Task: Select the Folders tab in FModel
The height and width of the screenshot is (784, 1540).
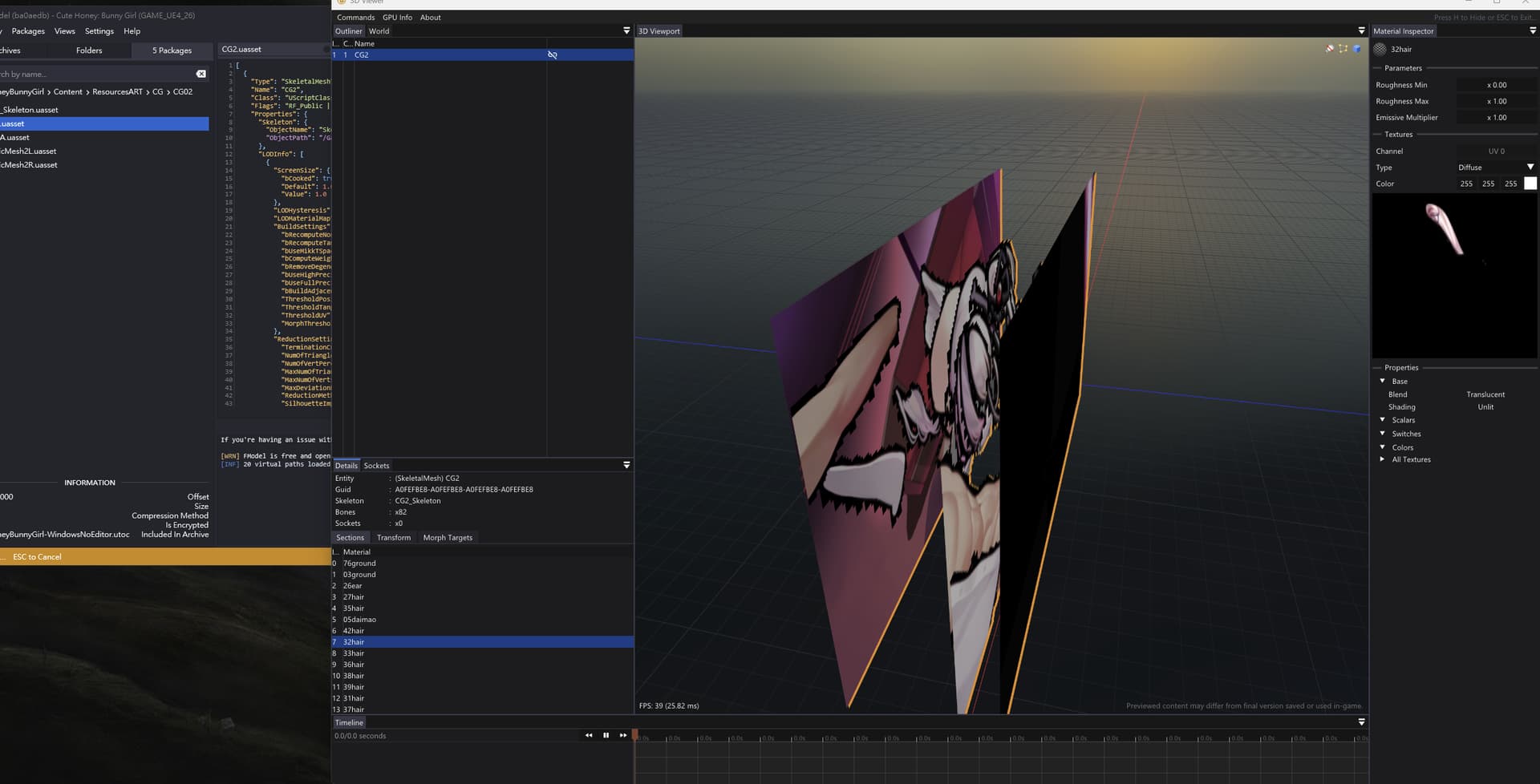Action: (89, 51)
